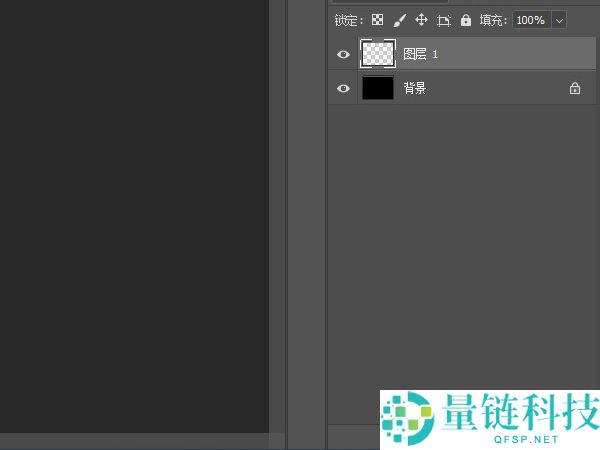The width and height of the screenshot is (600, 450).
Task: Click the horizontal scrollbar below the canvas
Action: 134,441
